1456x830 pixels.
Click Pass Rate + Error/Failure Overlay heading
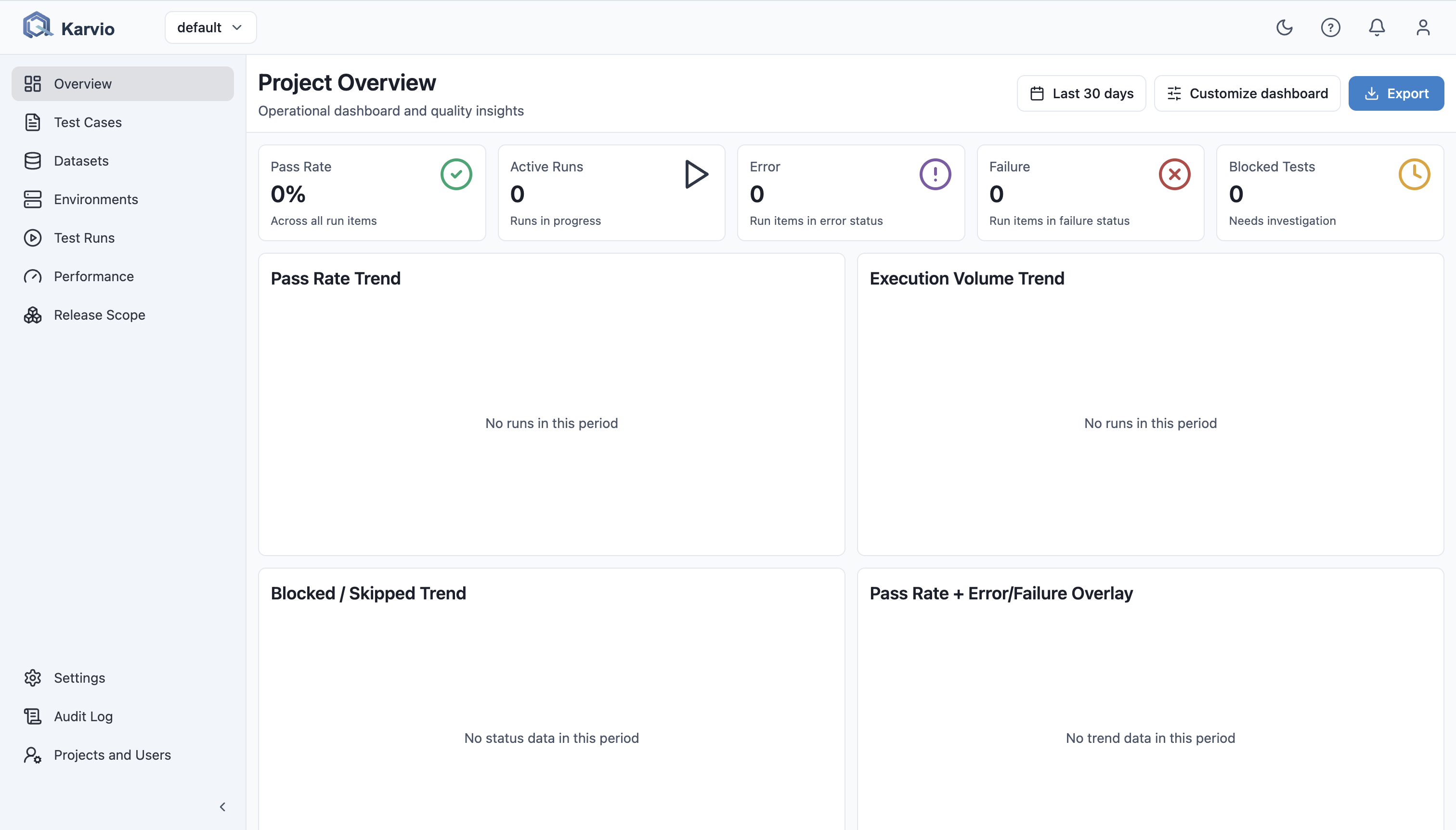coord(1001,594)
